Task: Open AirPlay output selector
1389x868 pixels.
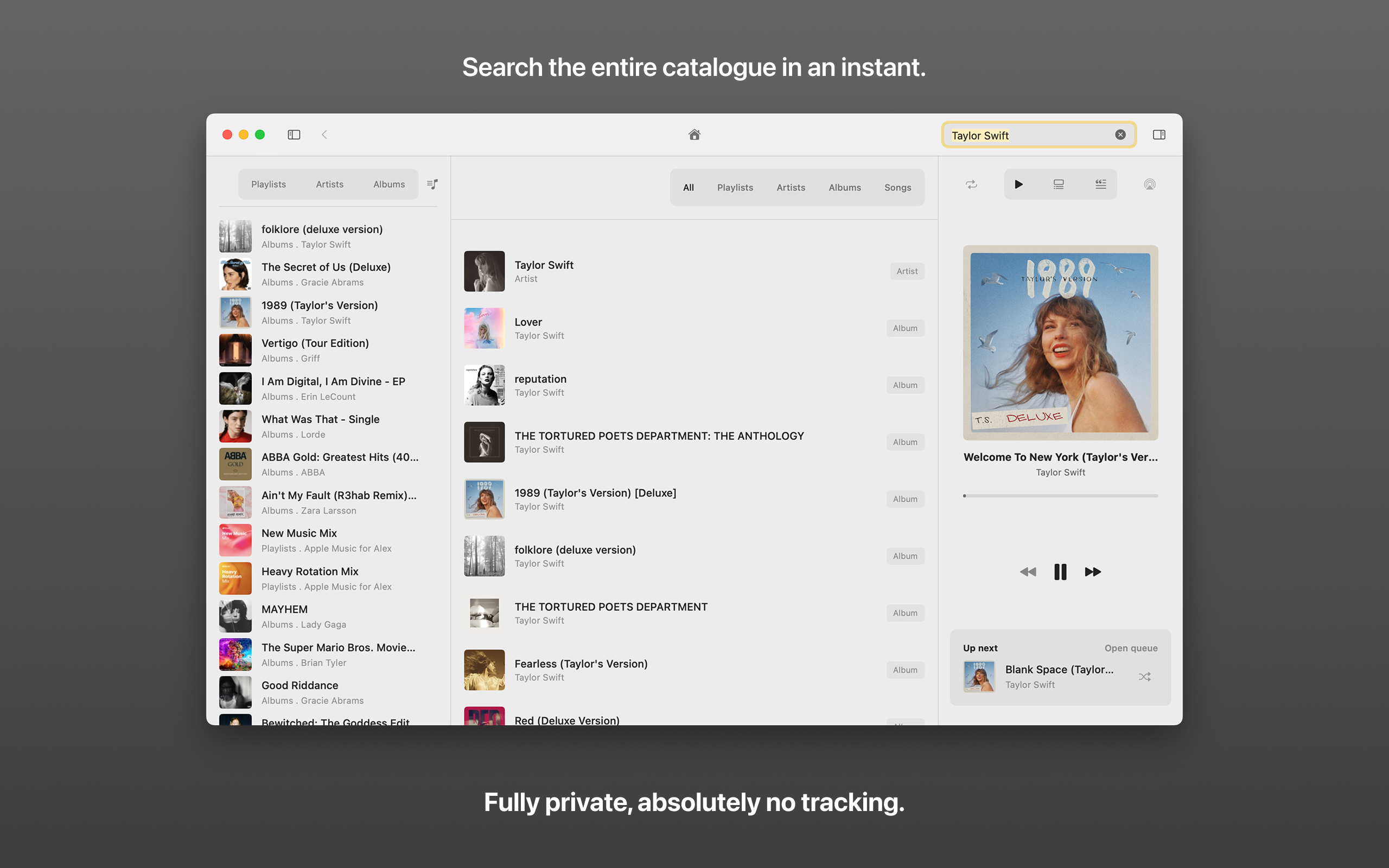Action: tap(1149, 184)
